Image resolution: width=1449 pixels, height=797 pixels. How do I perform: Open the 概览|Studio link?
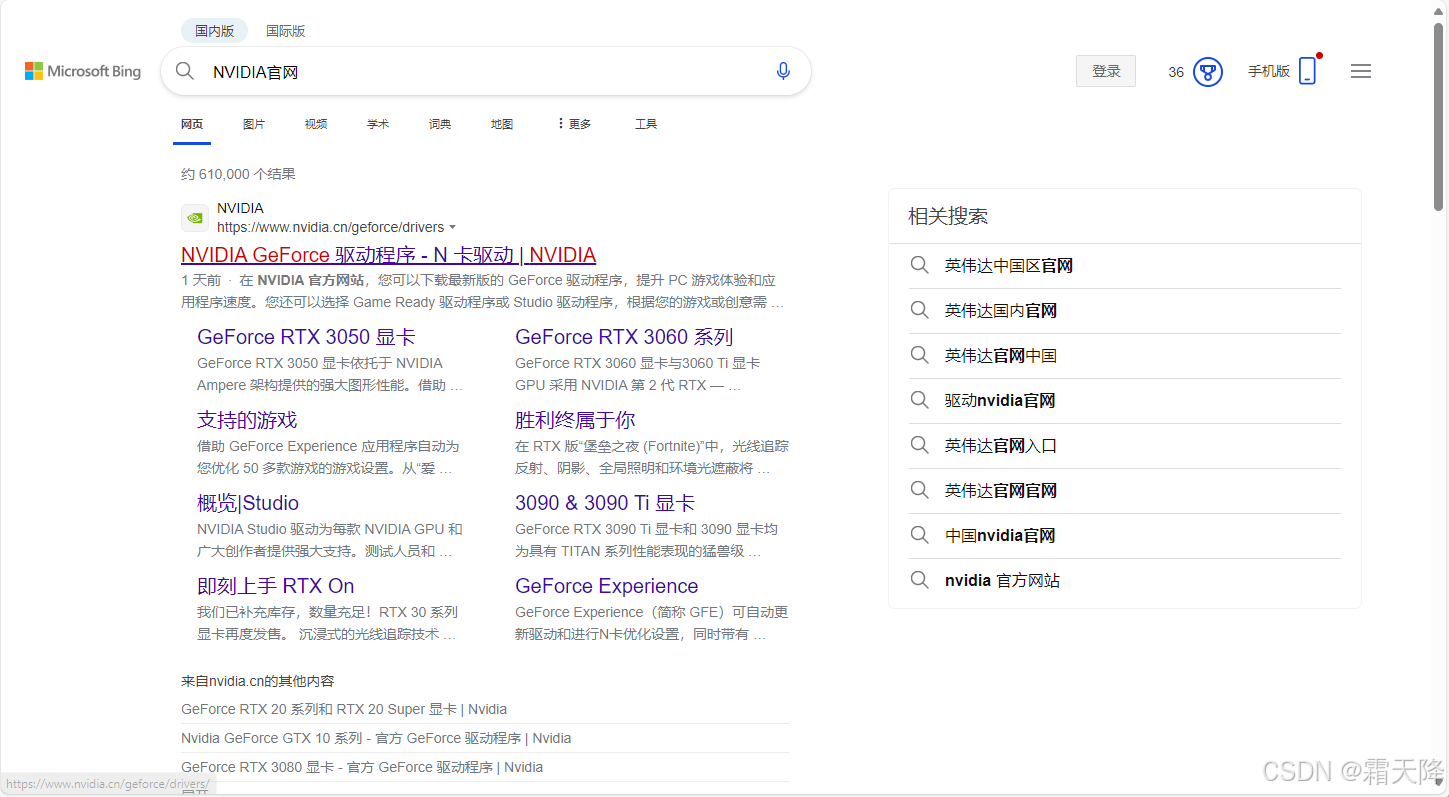point(248,503)
